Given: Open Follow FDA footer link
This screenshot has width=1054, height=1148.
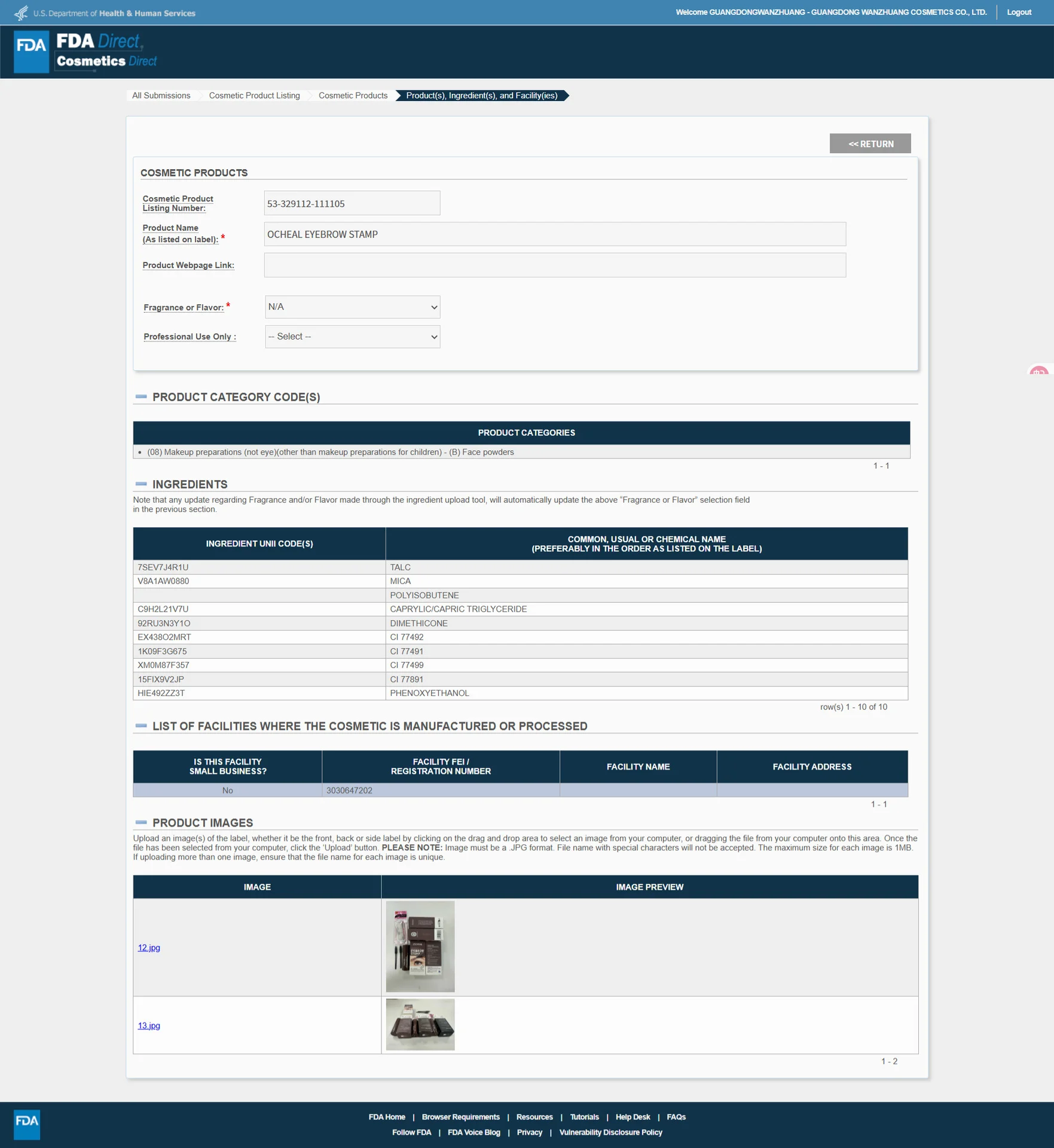Looking at the screenshot, I should 411,1132.
